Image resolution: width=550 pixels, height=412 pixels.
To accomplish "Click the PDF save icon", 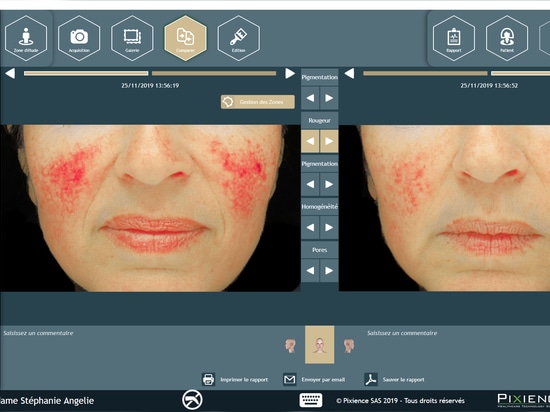I will [x=371, y=379].
